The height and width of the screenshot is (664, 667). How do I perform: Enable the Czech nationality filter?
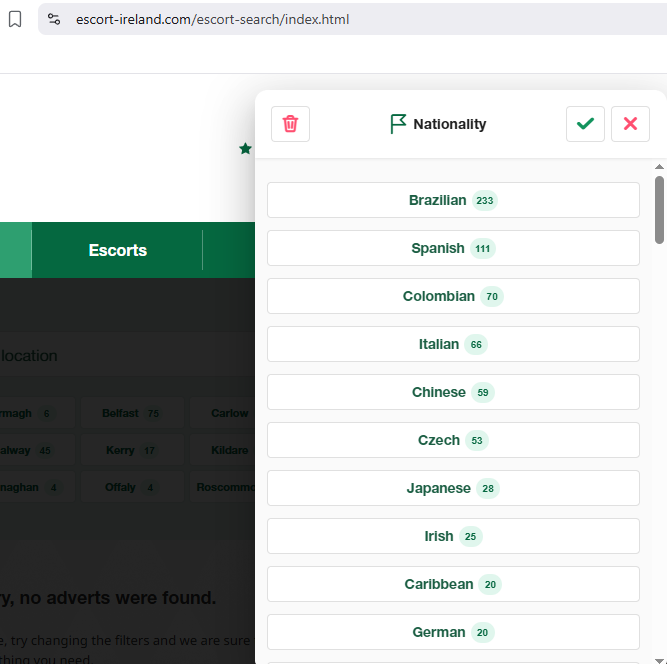[x=453, y=440]
